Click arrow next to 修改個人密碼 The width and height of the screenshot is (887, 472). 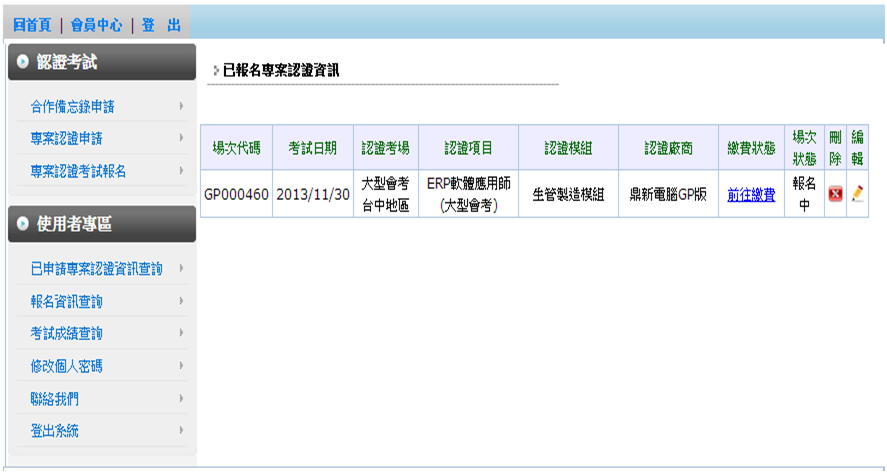point(181,366)
